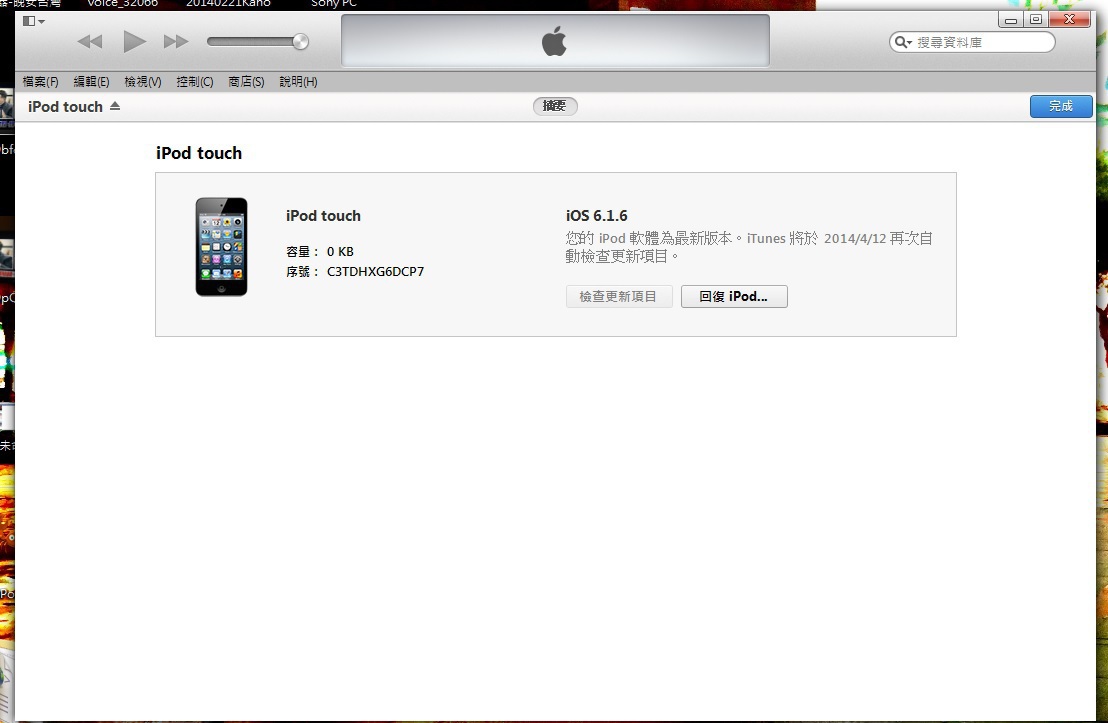
Task: Click the 0 KB capacity value
Action: tap(340, 252)
